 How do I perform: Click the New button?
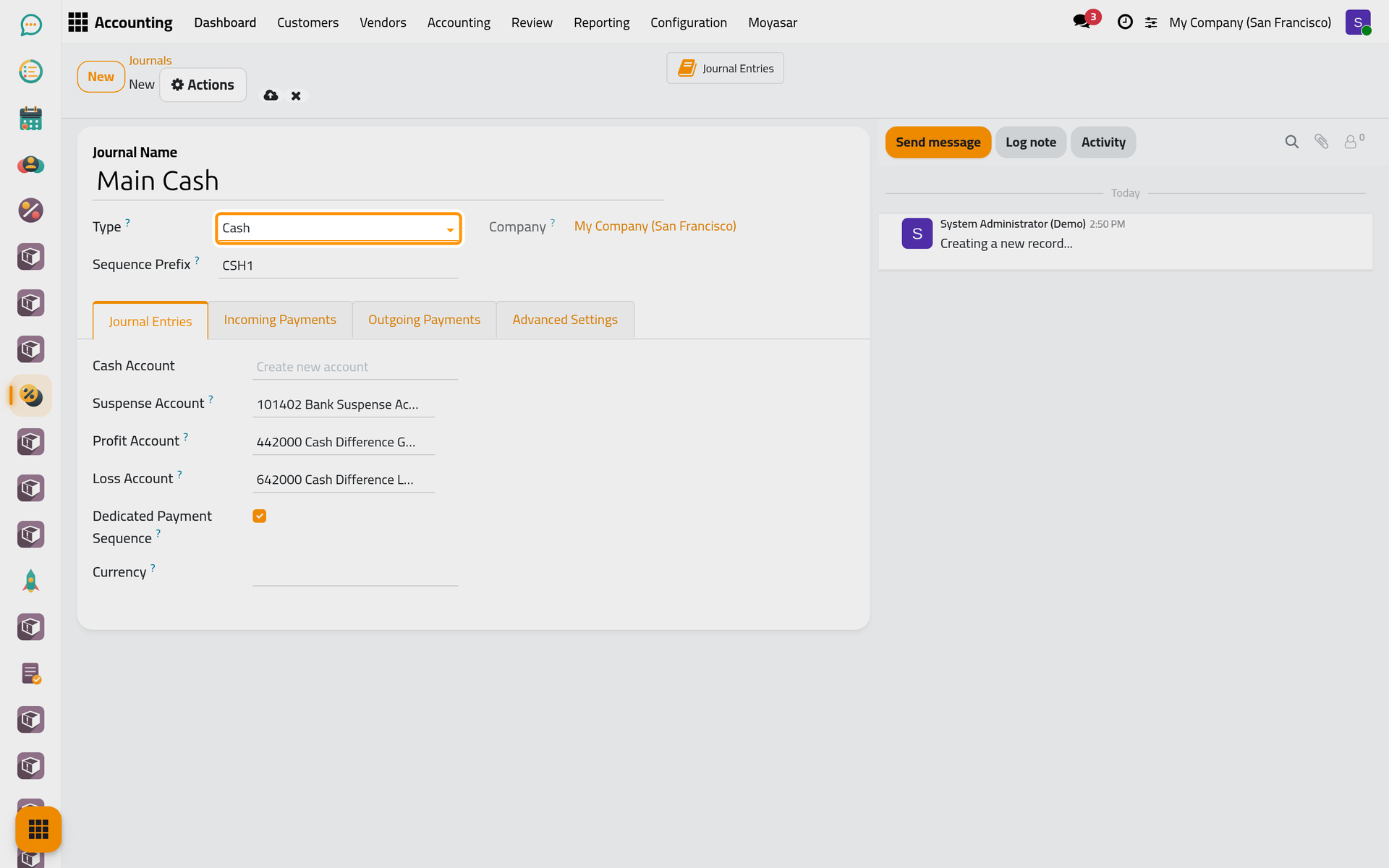tap(101, 77)
